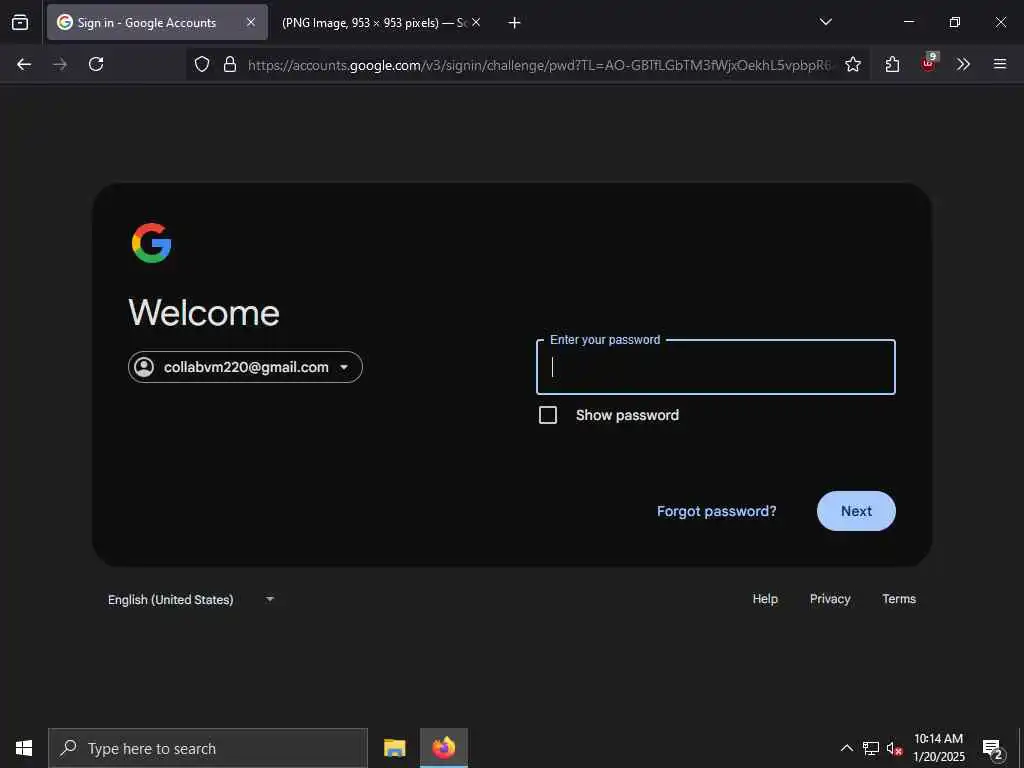This screenshot has width=1024, height=768.
Task: Open the Terms link
Action: pos(899,599)
